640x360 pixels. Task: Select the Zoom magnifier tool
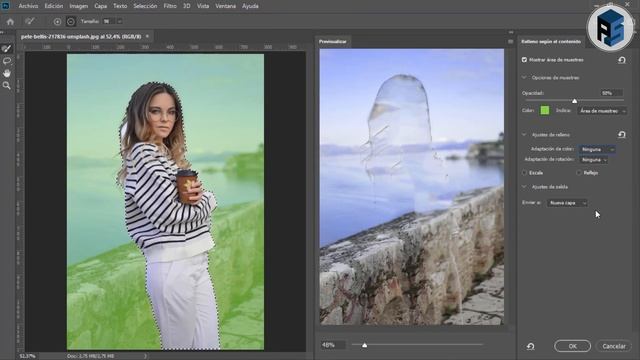point(7,85)
